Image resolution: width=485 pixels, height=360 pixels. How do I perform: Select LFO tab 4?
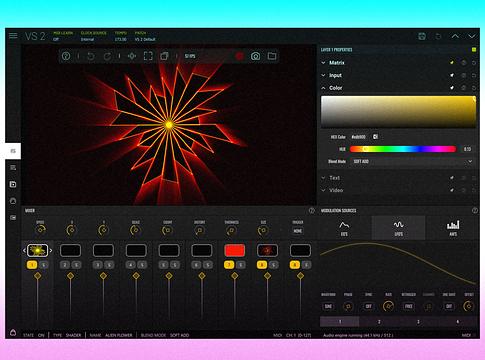click(x=458, y=322)
